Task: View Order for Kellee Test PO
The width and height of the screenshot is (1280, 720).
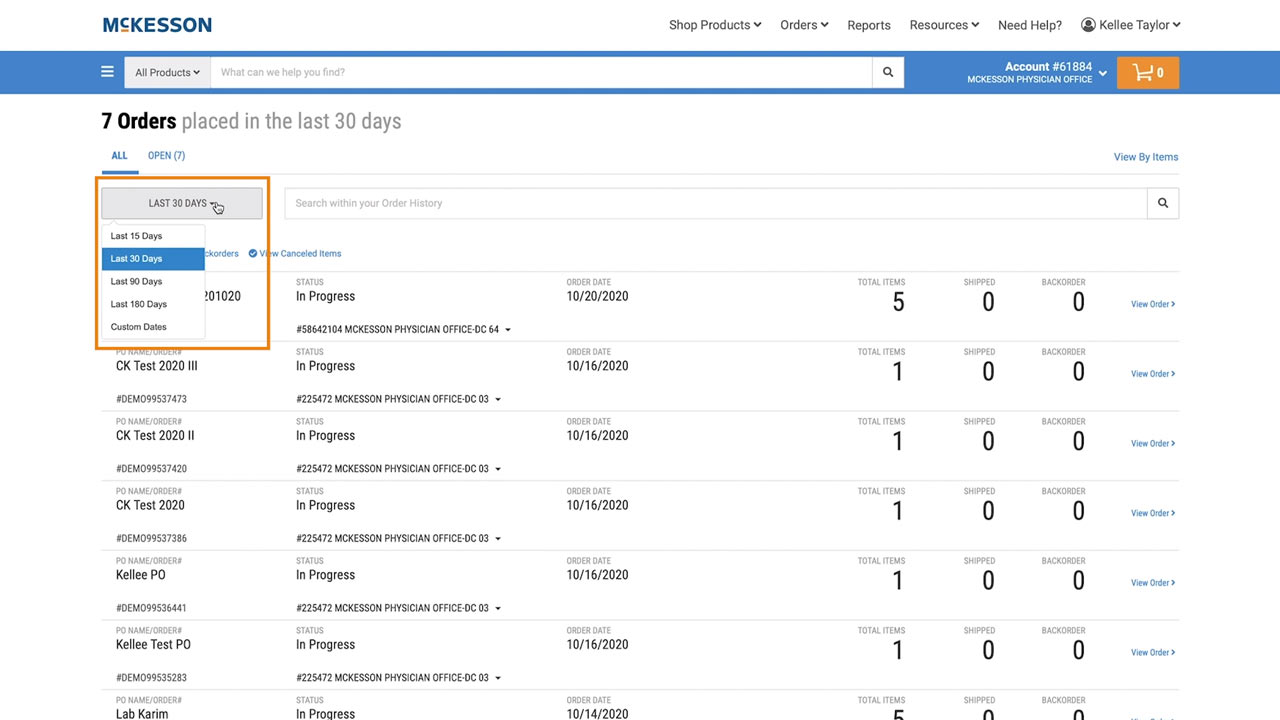Action: [1153, 653]
